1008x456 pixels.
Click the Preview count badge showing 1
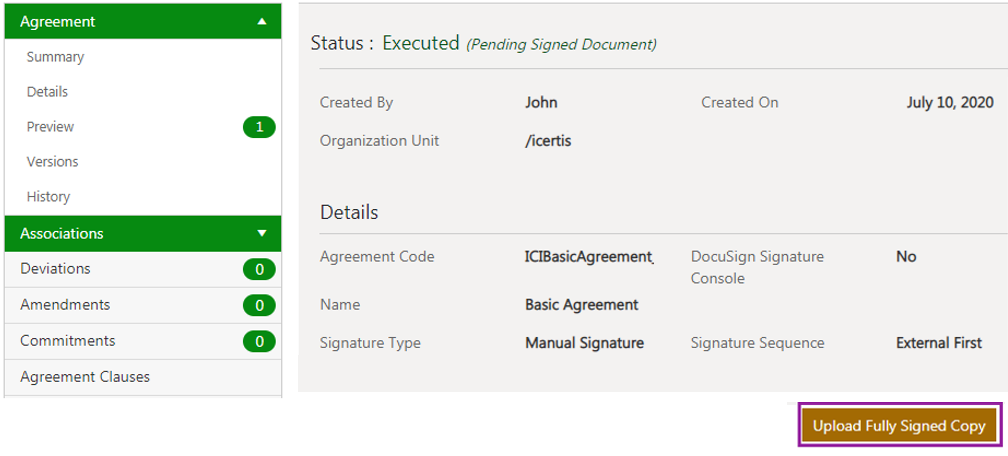(x=259, y=127)
